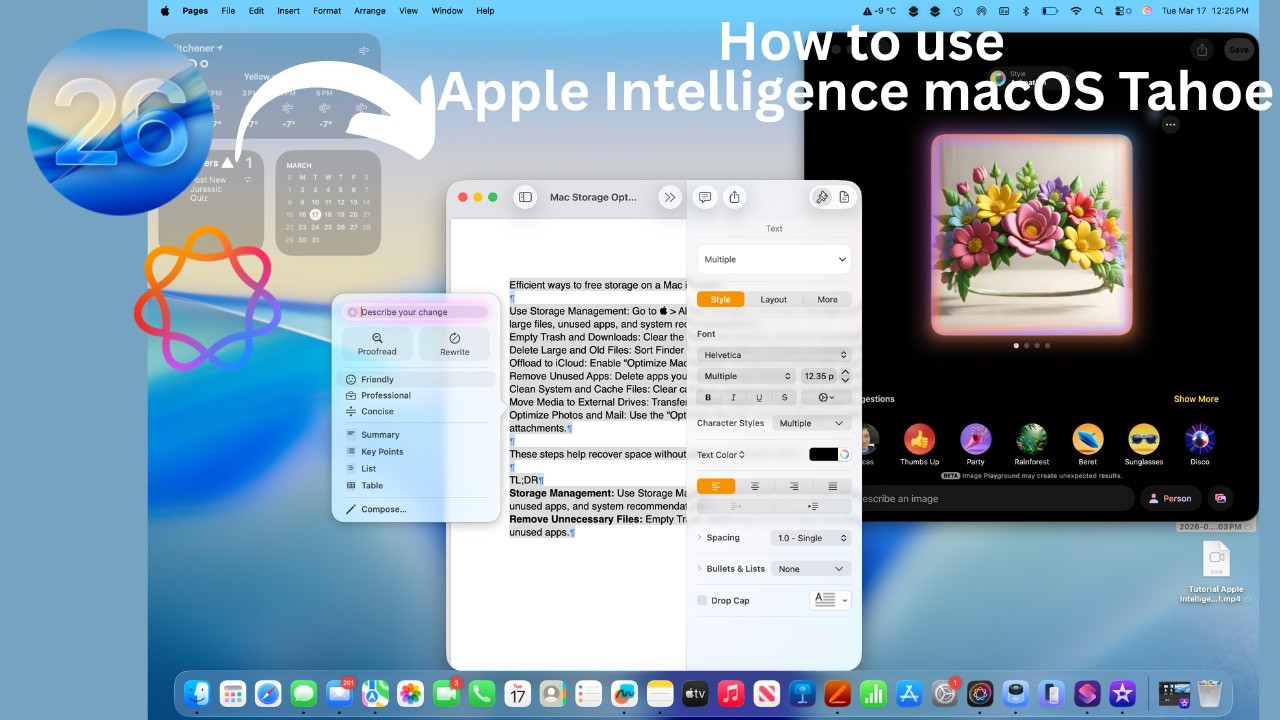
Task: Toggle the Pages sidebar view button
Action: pyautogui.click(x=525, y=197)
